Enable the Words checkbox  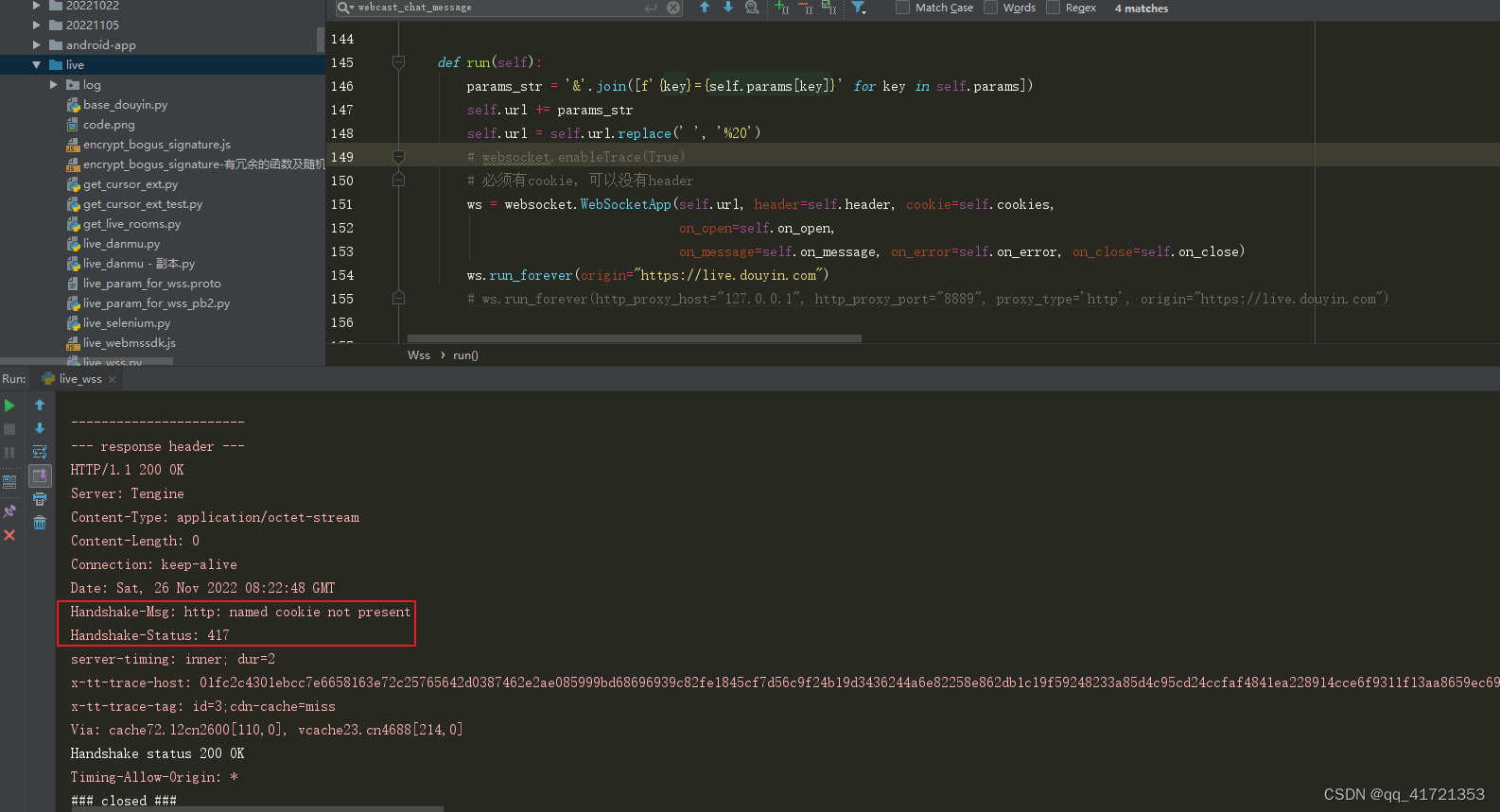coord(991,8)
